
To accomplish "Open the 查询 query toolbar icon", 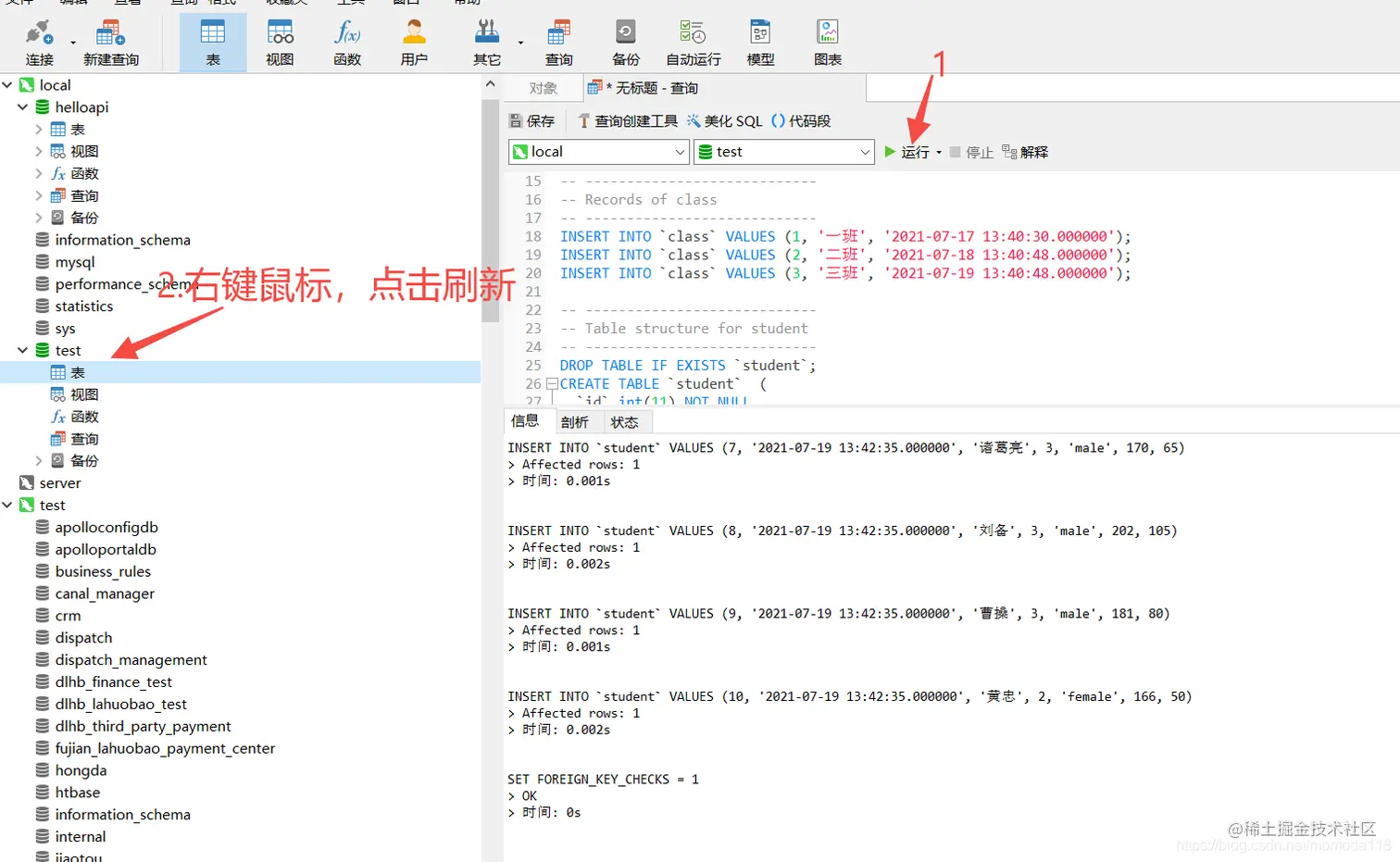I will [558, 43].
